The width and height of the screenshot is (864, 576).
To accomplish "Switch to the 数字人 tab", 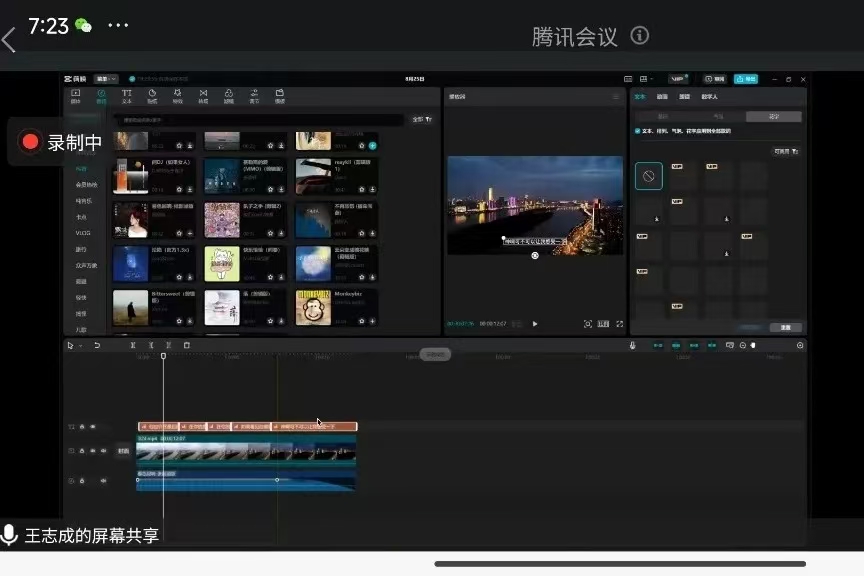I will pyautogui.click(x=709, y=97).
